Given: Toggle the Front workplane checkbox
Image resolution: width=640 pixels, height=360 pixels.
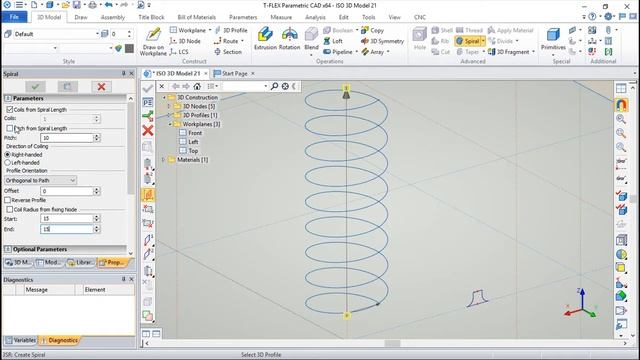Looking at the screenshot, I should click(183, 133).
